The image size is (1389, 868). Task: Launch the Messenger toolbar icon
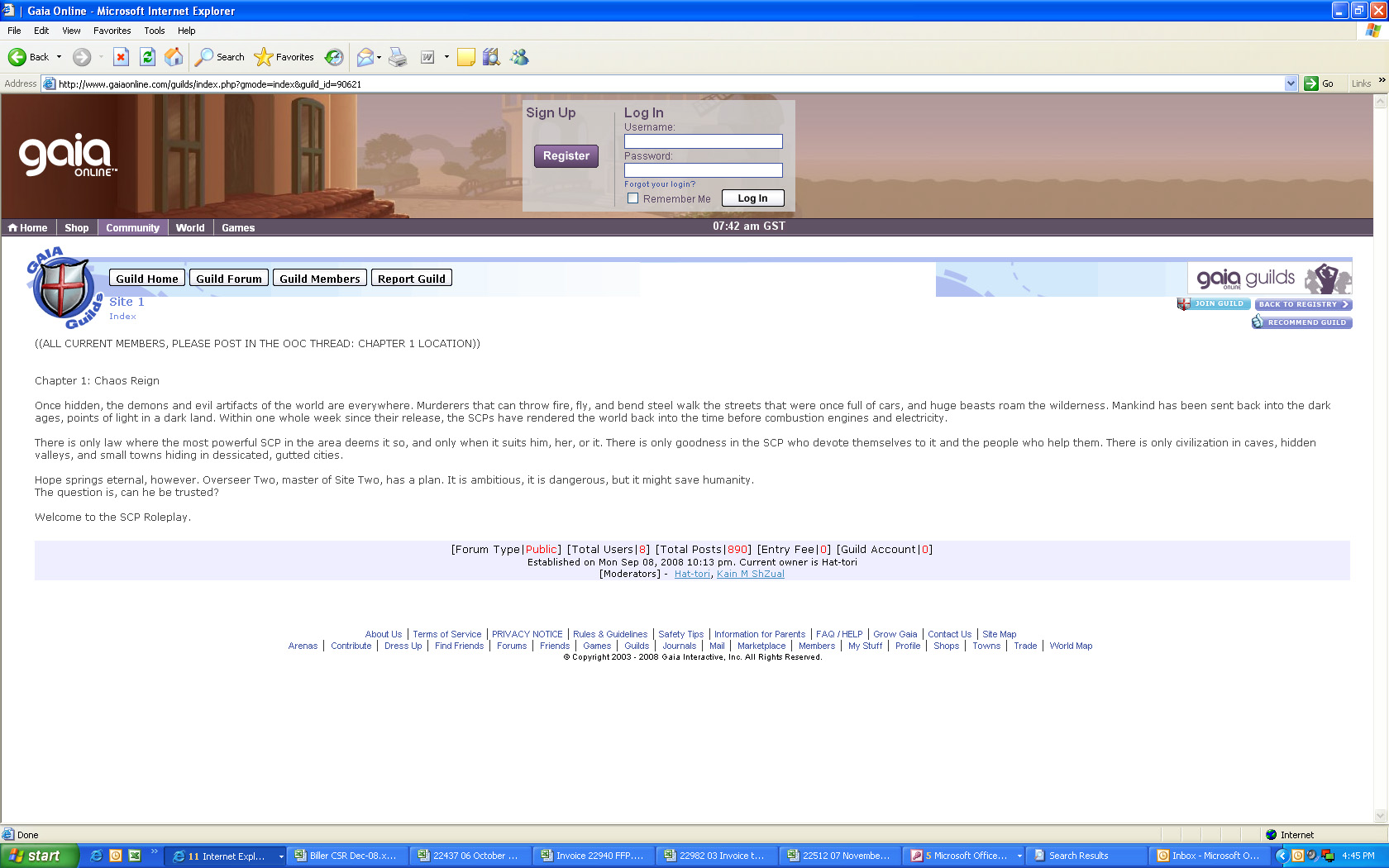tap(519, 57)
